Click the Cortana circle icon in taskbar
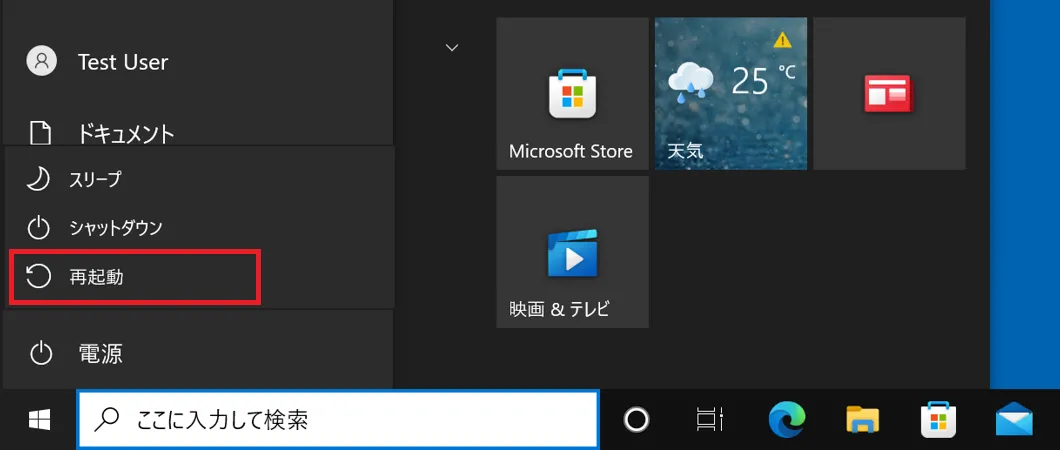The width and height of the screenshot is (1060, 450). click(x=636, y=420)
